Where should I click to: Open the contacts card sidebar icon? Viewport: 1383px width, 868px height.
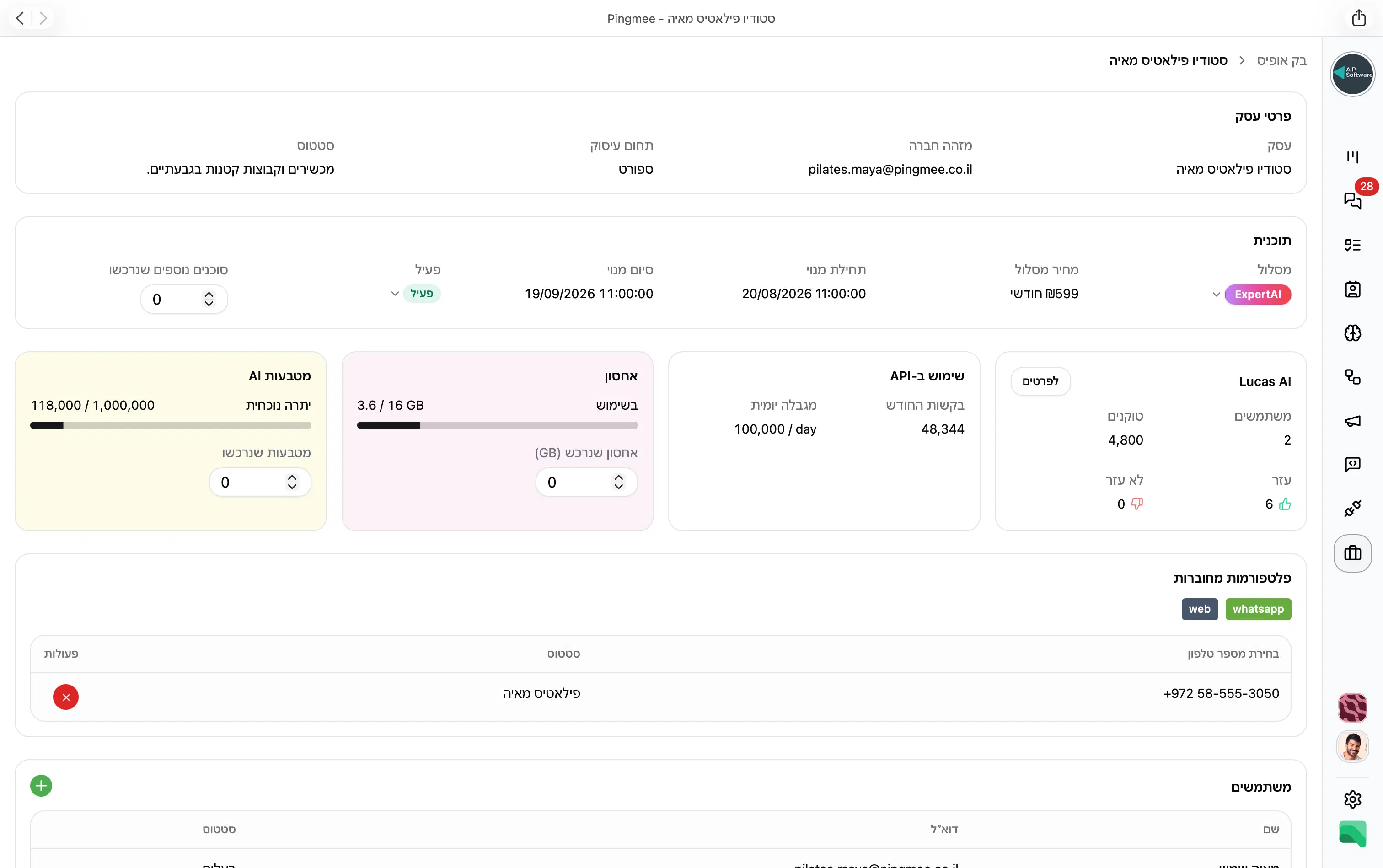pyautogui.click(x=1352, y=289)
